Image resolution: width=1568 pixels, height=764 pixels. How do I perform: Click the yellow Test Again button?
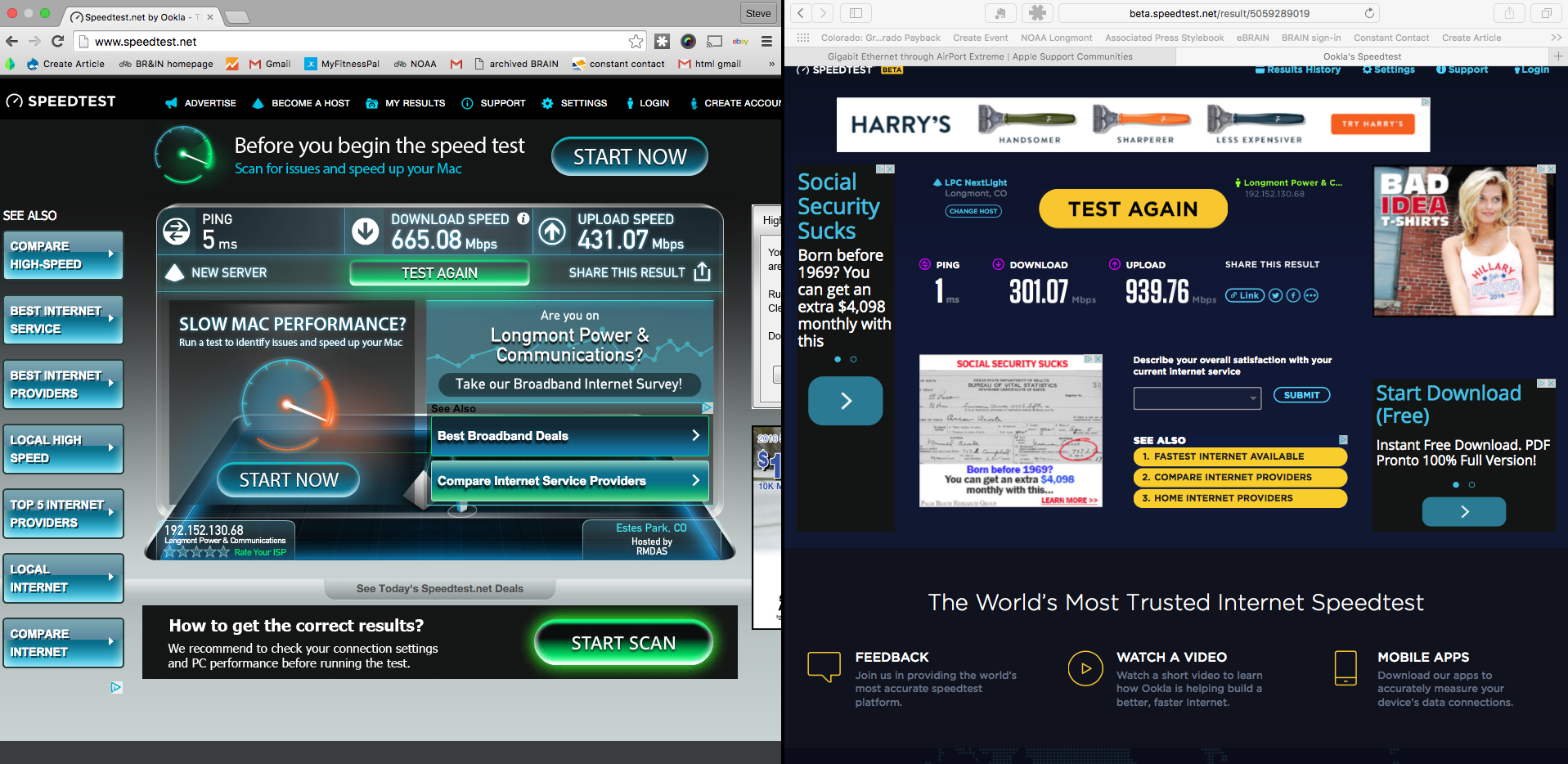click(1133, 209)
